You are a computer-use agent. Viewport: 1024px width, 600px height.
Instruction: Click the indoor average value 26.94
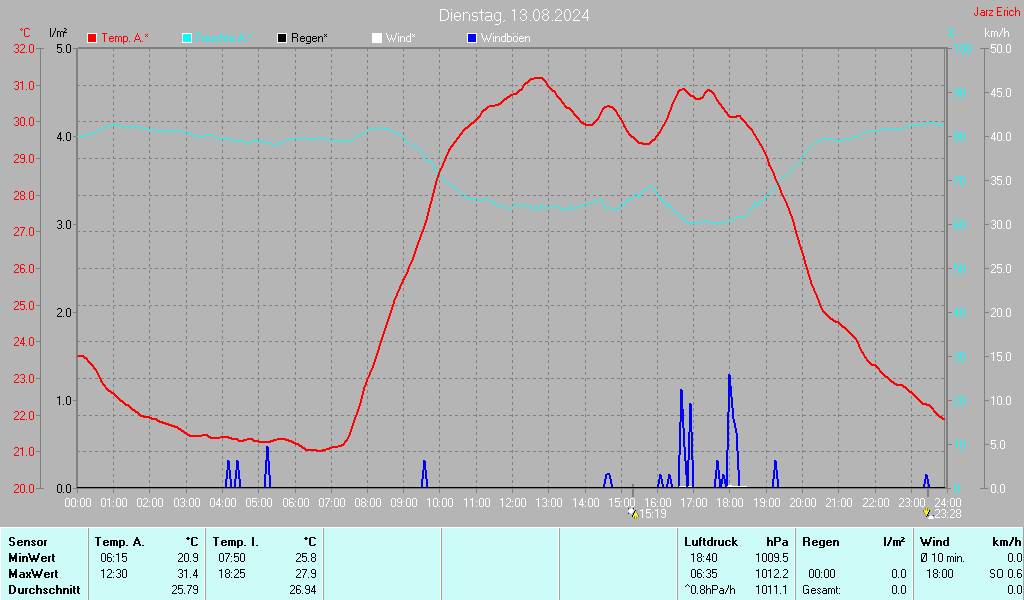tap(302, 590)
